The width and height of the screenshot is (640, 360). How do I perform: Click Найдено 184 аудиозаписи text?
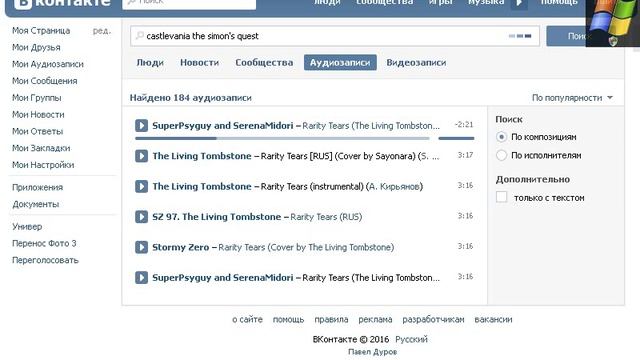(x=191, y=98)
